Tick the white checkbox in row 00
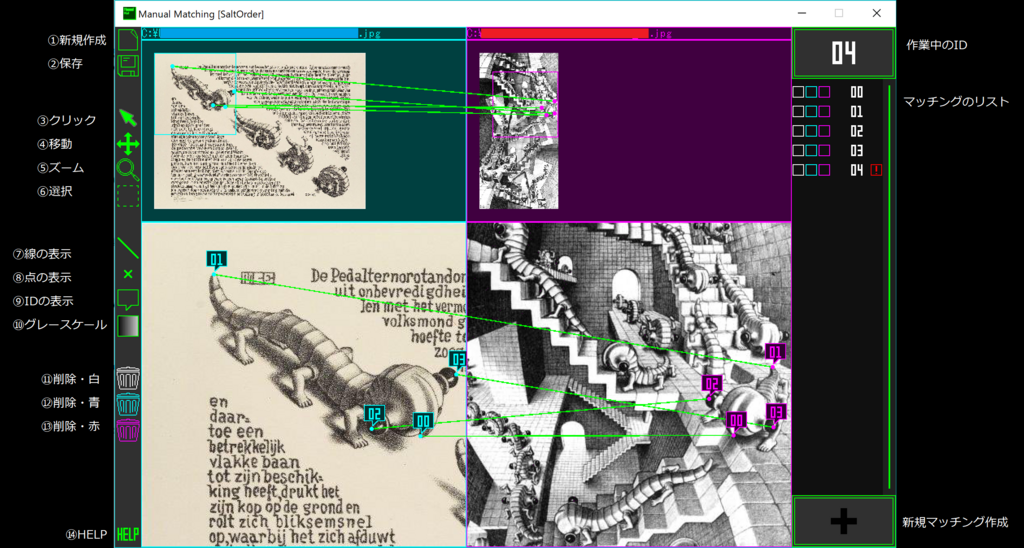The image size is (1024, 548). pos(798,92)
